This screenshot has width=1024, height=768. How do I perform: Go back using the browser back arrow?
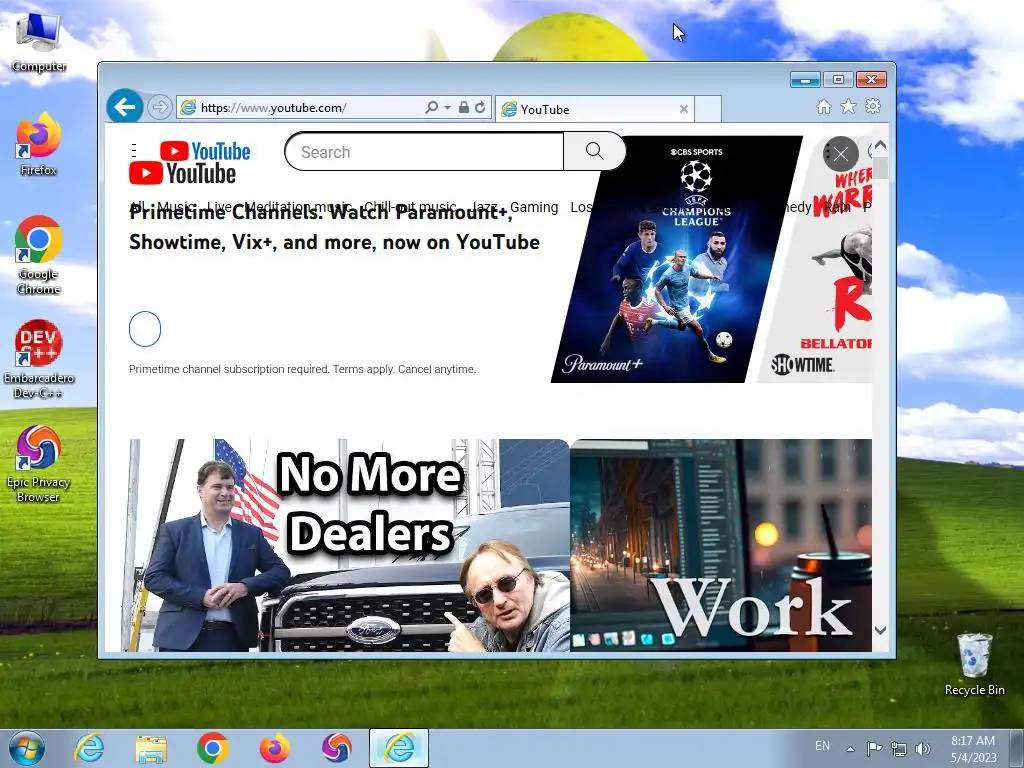124,106
